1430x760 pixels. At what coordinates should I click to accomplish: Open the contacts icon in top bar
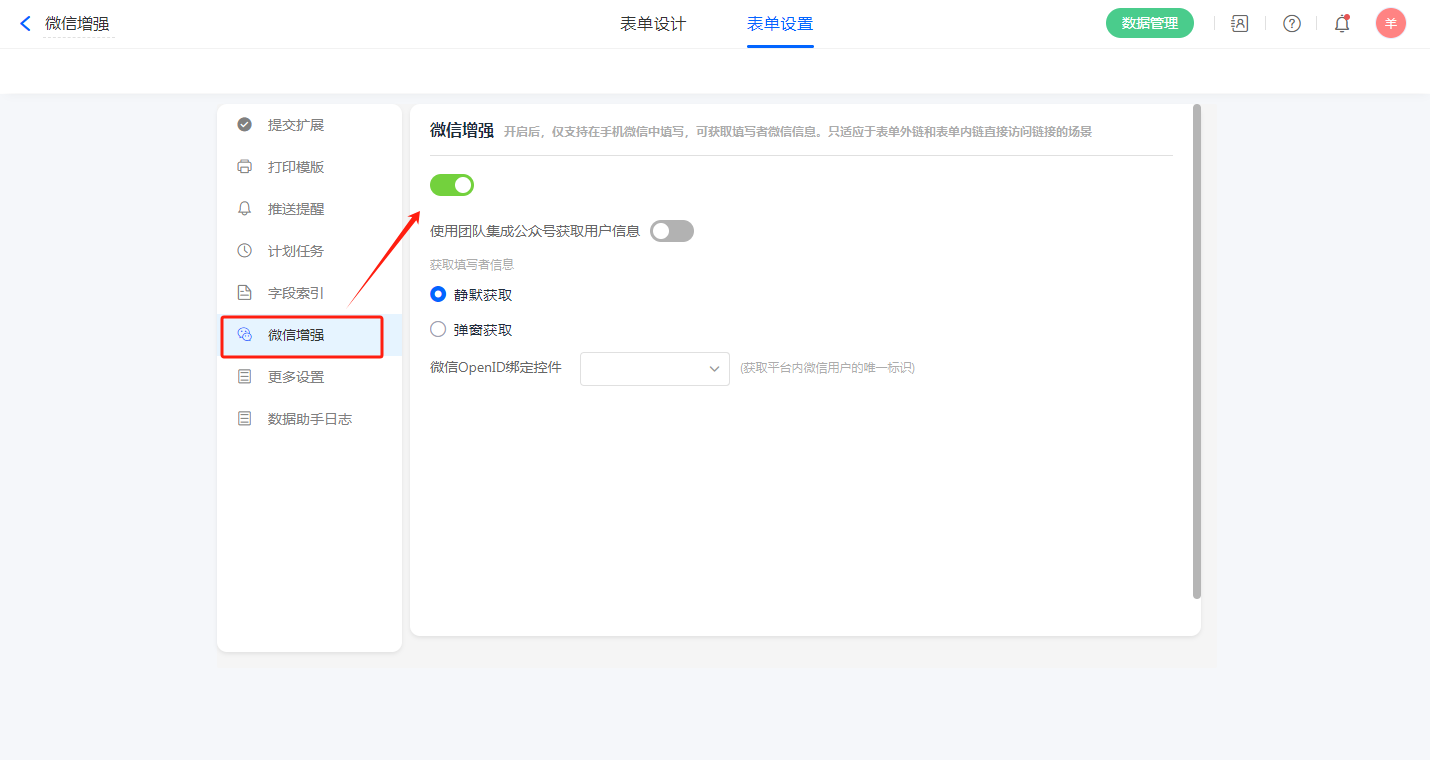click(1239, 23)
